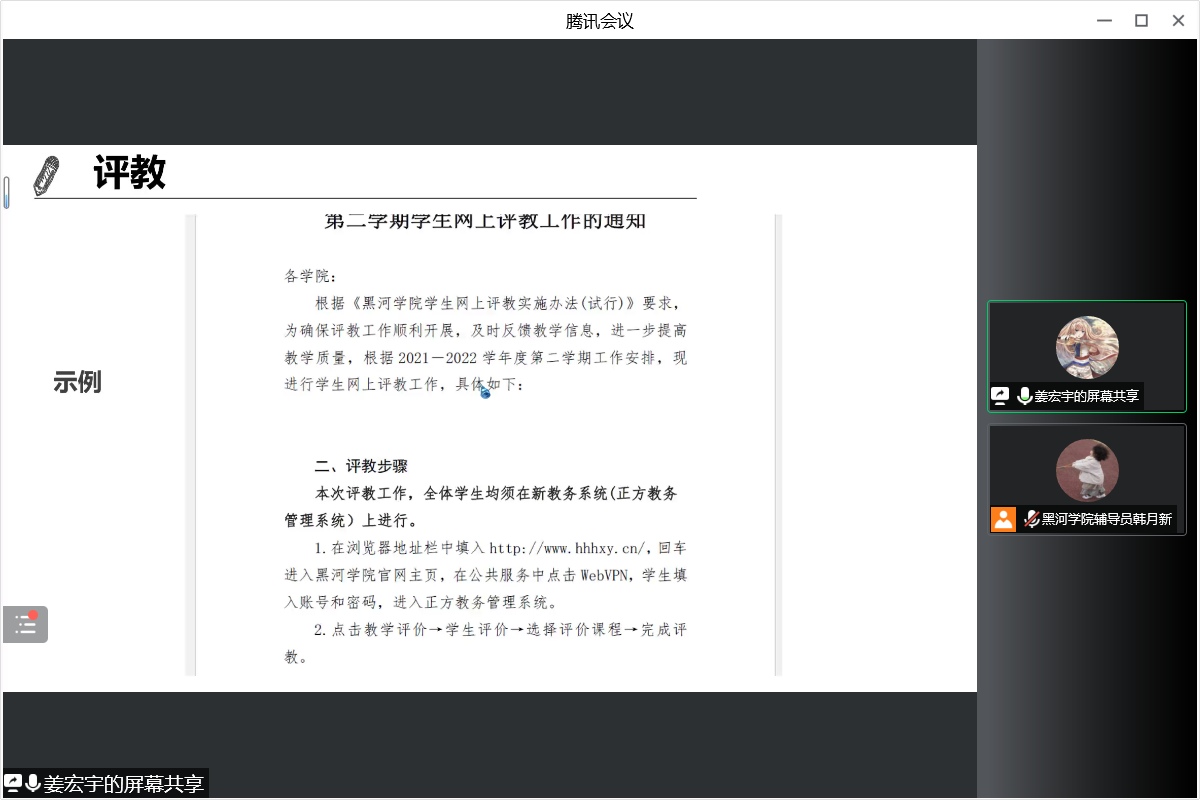Minimize the 腾讯会议 window
Screen dimensions: 1200x800
1104,21
